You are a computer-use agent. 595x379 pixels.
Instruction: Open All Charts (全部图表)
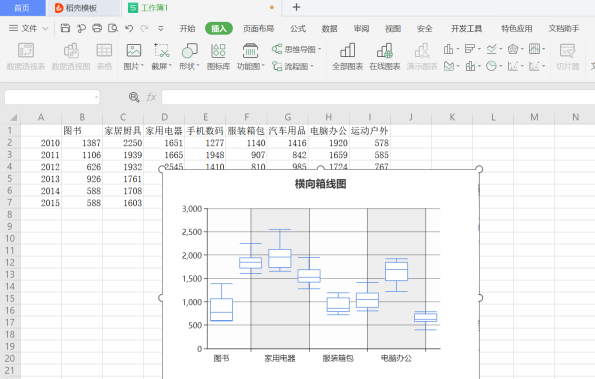[x=348, y=57]
